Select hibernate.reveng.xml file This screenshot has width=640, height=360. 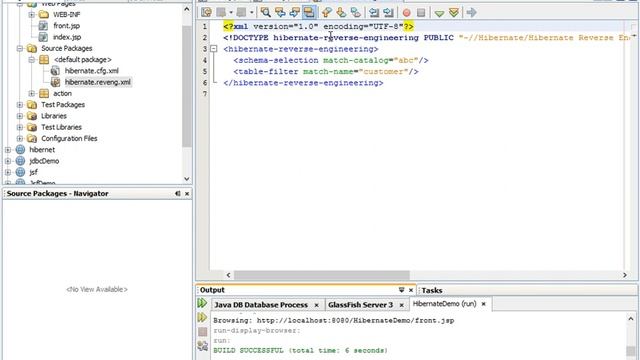(98, 82)
